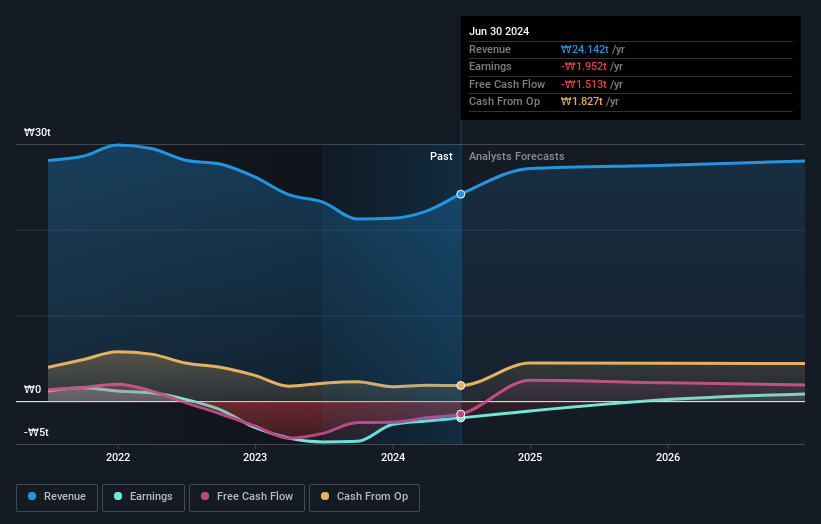This screenshot has width=821, height=524.
Task: Toggle the Revenue legend button
Action: (x=57, y=497)
